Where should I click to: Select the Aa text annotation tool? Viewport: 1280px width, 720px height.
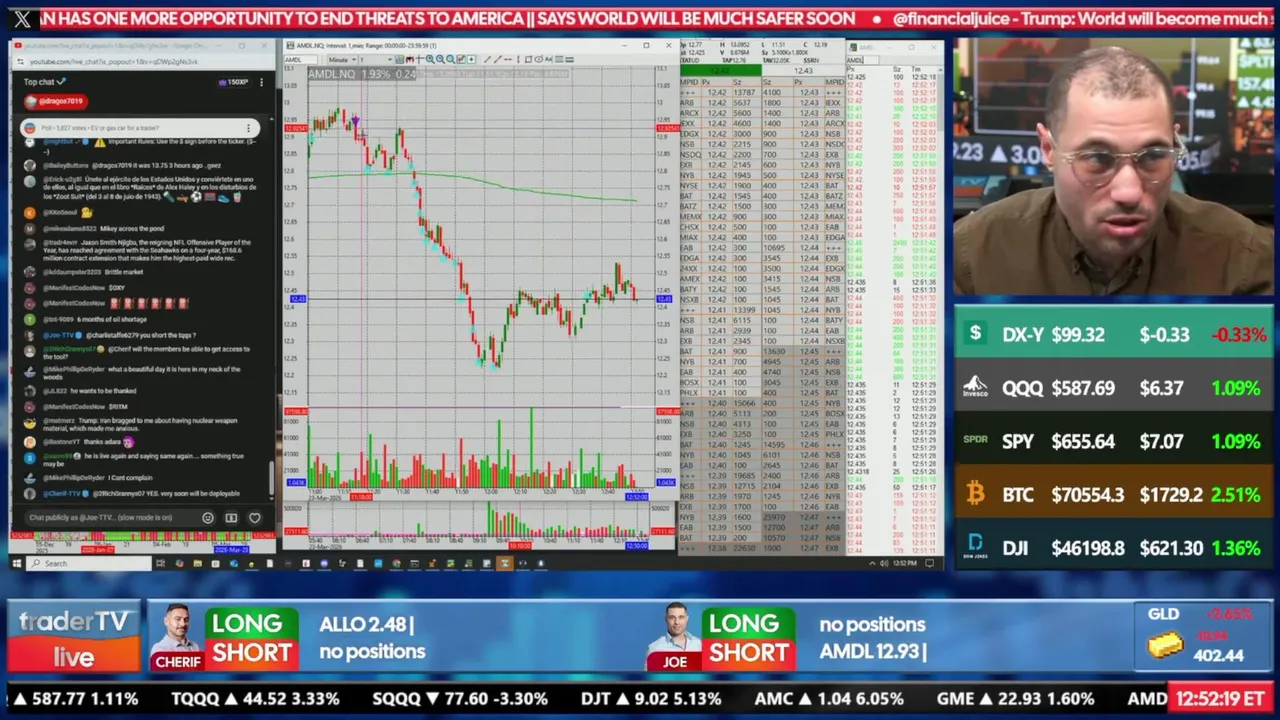coord(548,59)
